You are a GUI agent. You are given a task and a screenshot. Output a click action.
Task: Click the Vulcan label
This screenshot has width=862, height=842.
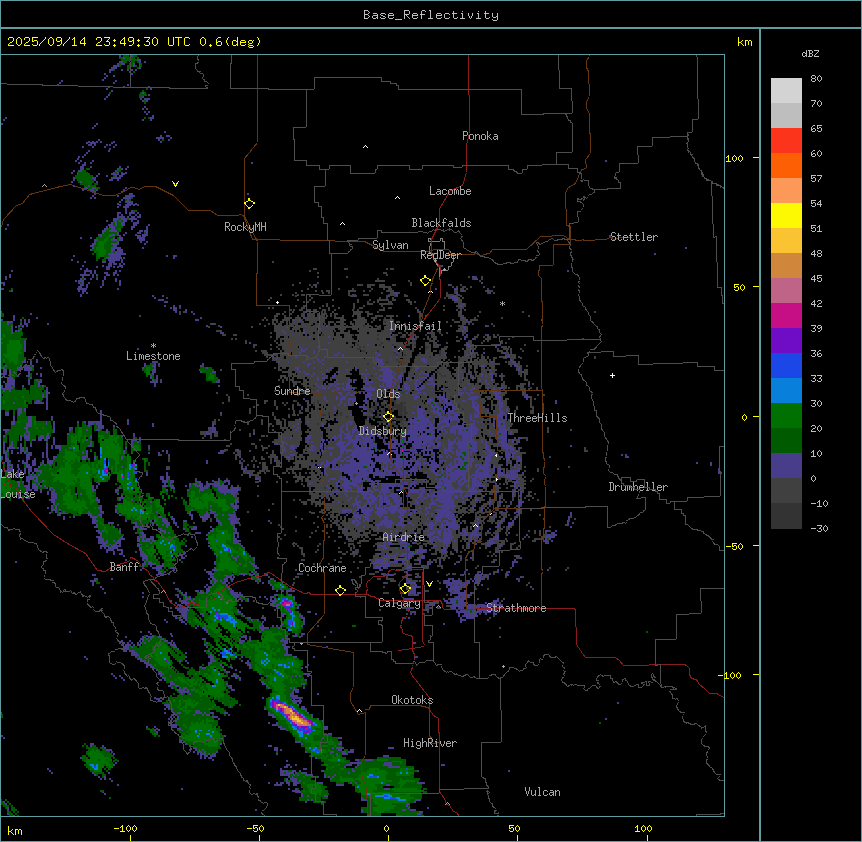542,792
